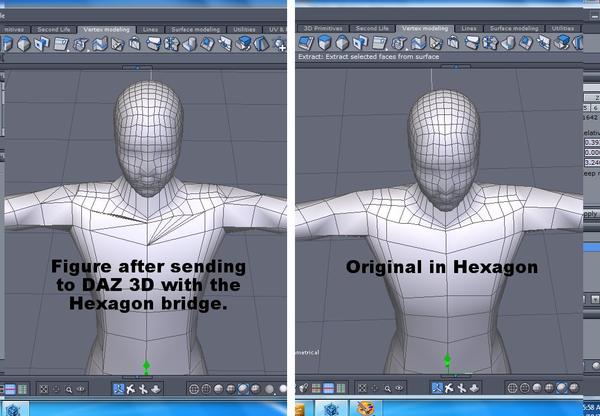The height and width of the screenshot is (416, 600).
Task: Toggle highlighted shaded-sphere display mode in DAZ bridge window
Action: click(243, 389)
